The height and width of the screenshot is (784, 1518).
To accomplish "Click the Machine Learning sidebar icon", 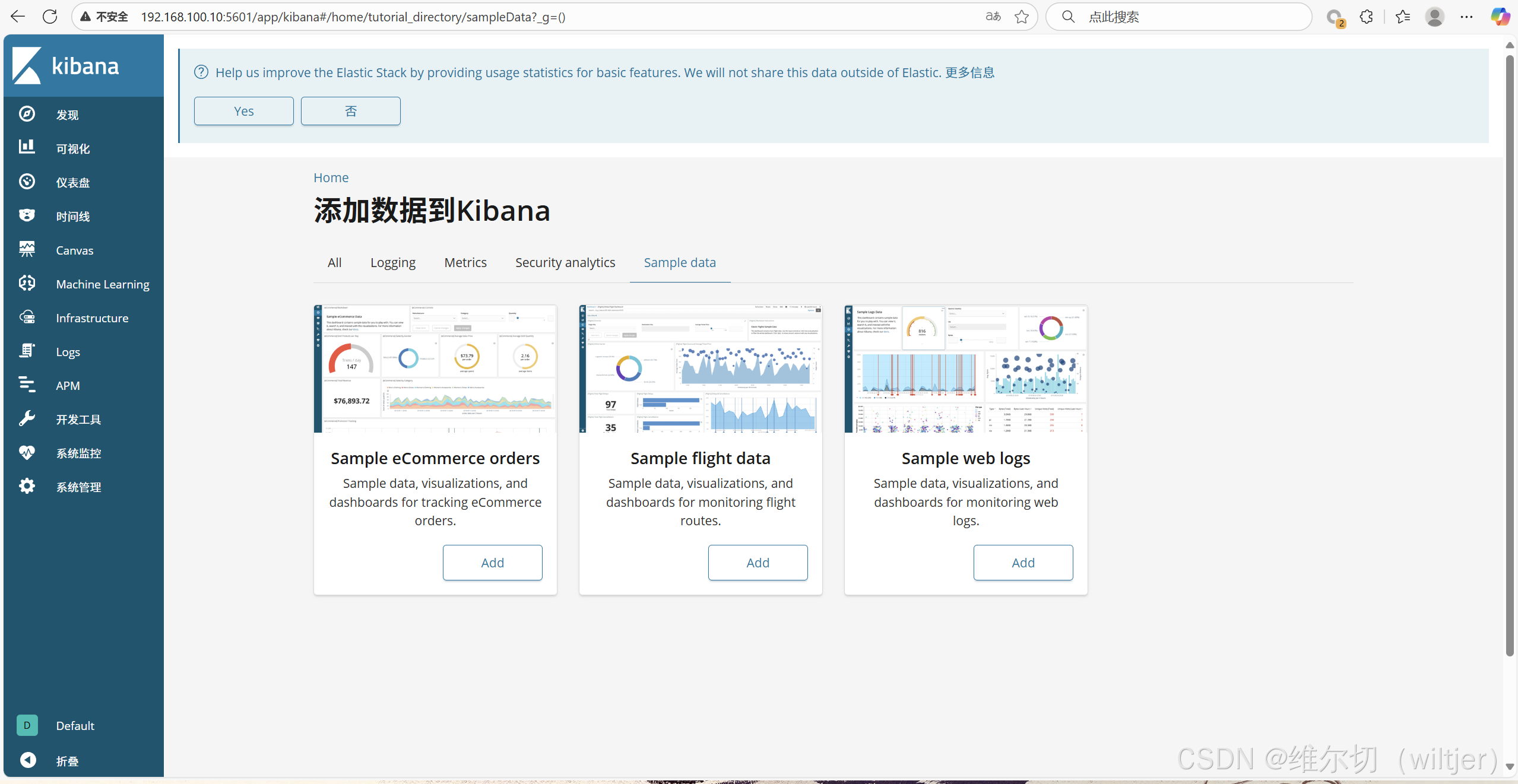I will click(x=27, y=283).
